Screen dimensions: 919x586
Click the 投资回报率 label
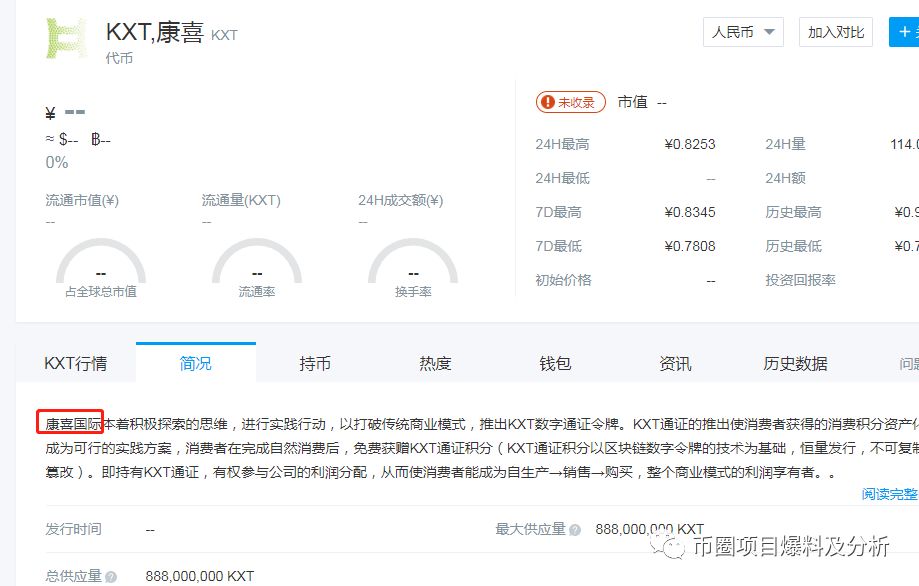(x=800, y=280)
